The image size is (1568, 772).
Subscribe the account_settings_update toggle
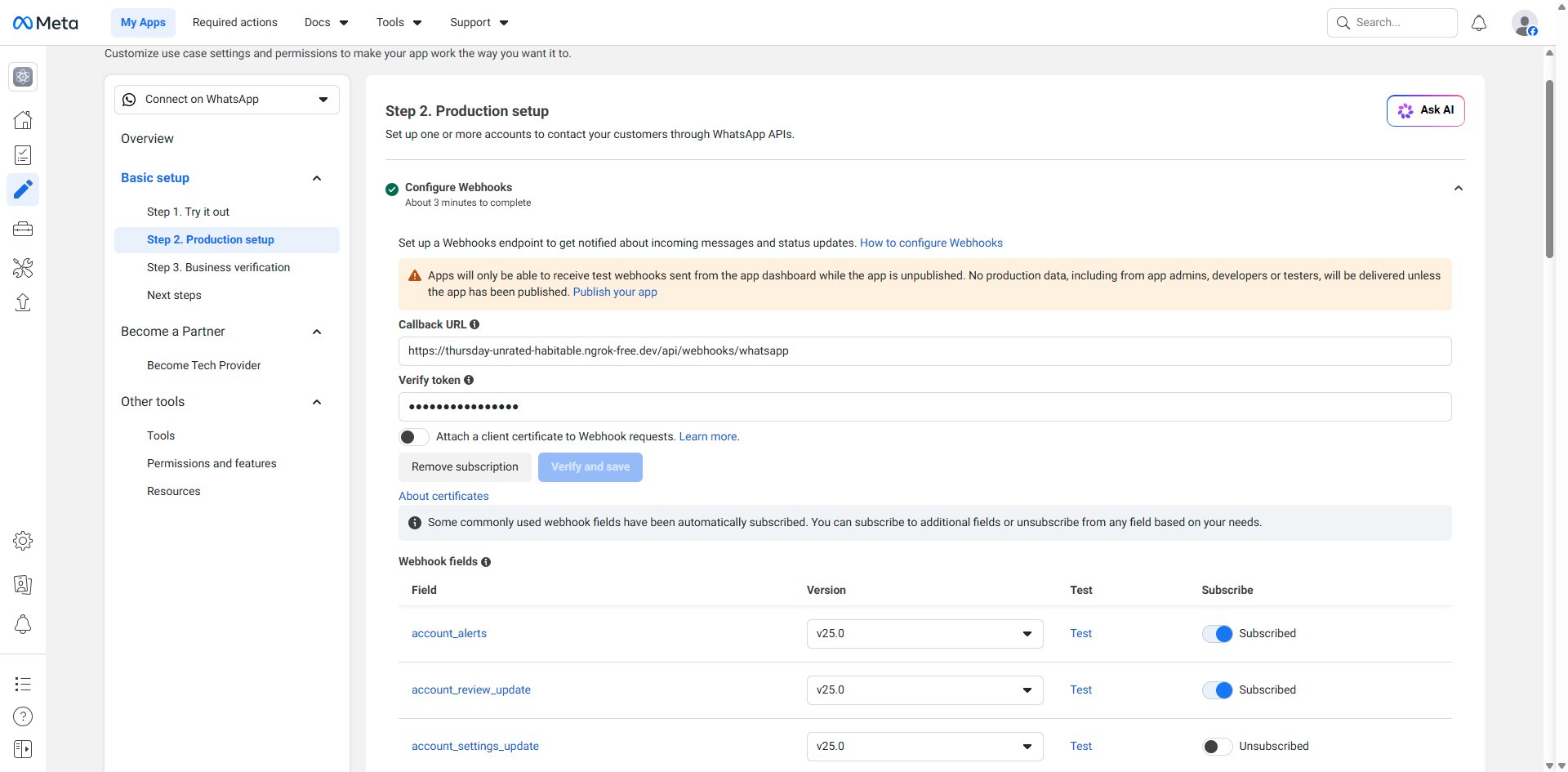(1217, 747)
